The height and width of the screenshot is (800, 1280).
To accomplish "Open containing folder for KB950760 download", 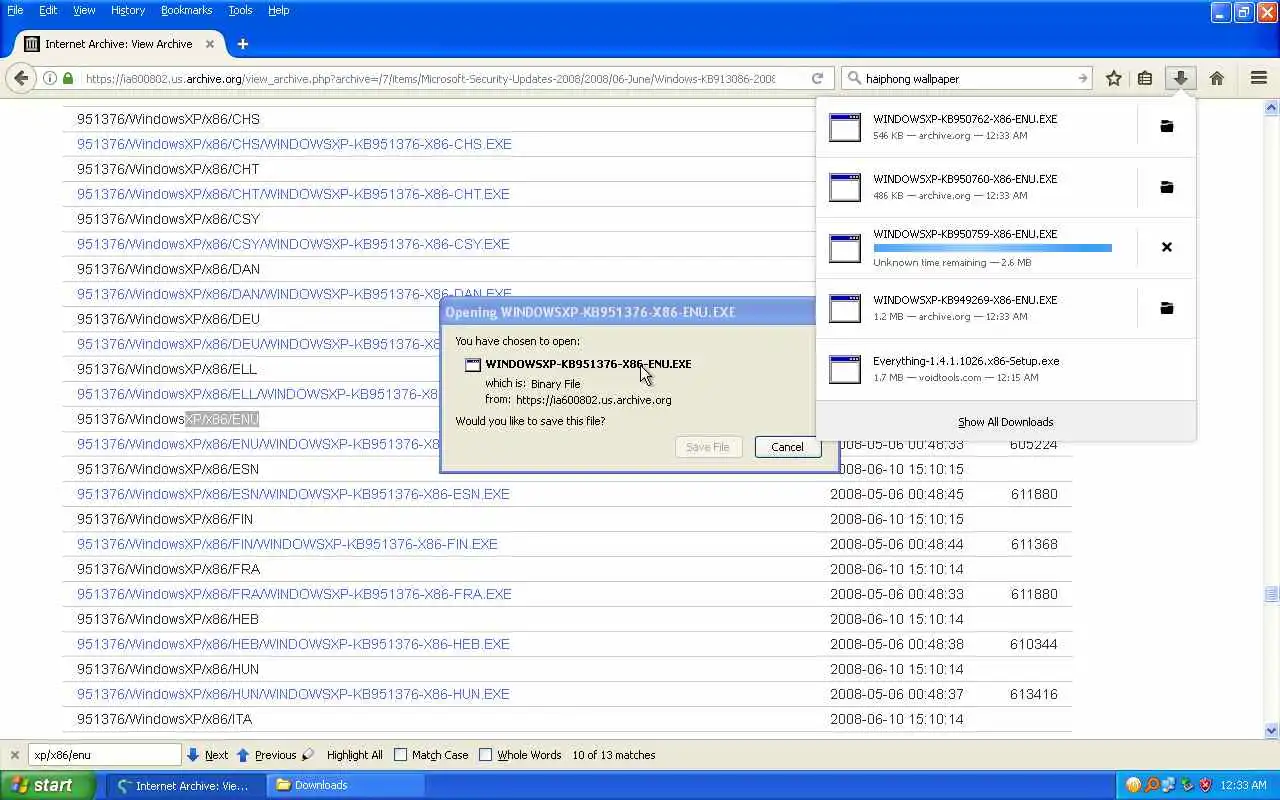I will click(1166, 187).
